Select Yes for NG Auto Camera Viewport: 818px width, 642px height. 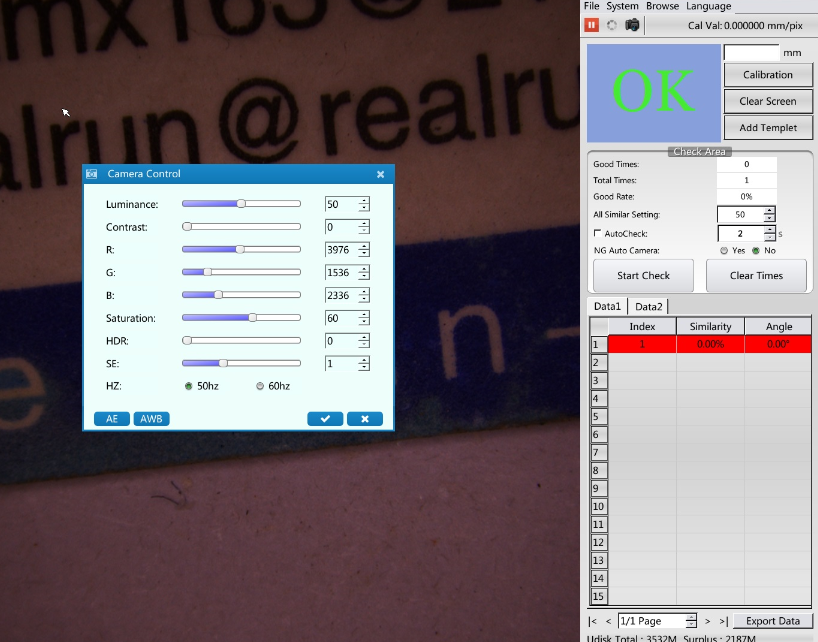coord(724,250)
